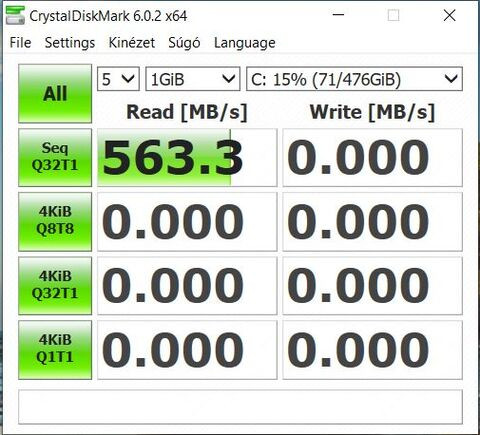This screenshot has height=435, width=480.
Task: Click the Write [MB/s] column header
Action: [373, 112]
